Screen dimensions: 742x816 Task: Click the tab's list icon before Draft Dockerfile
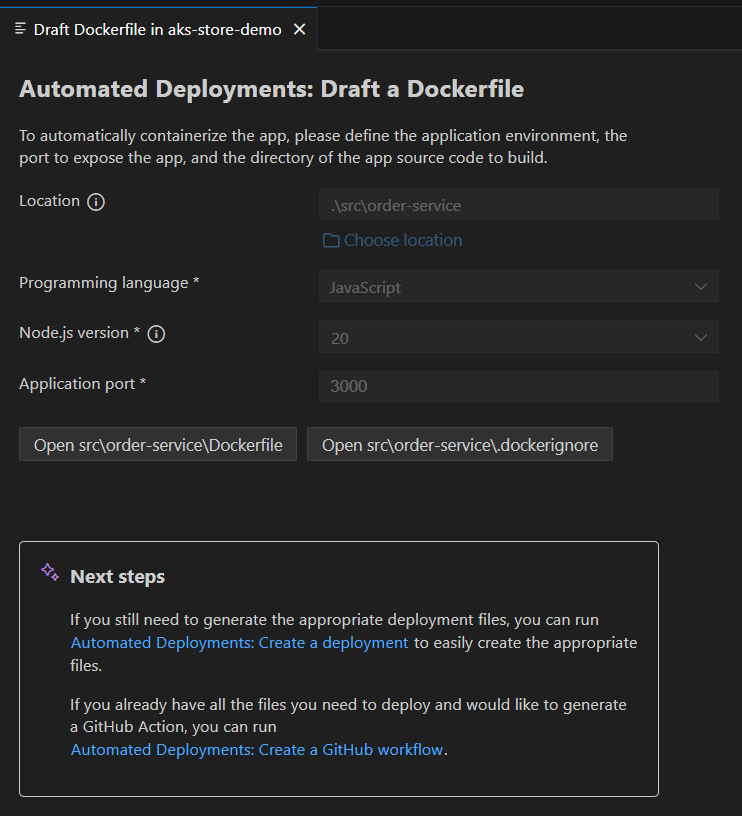(20, 29)
